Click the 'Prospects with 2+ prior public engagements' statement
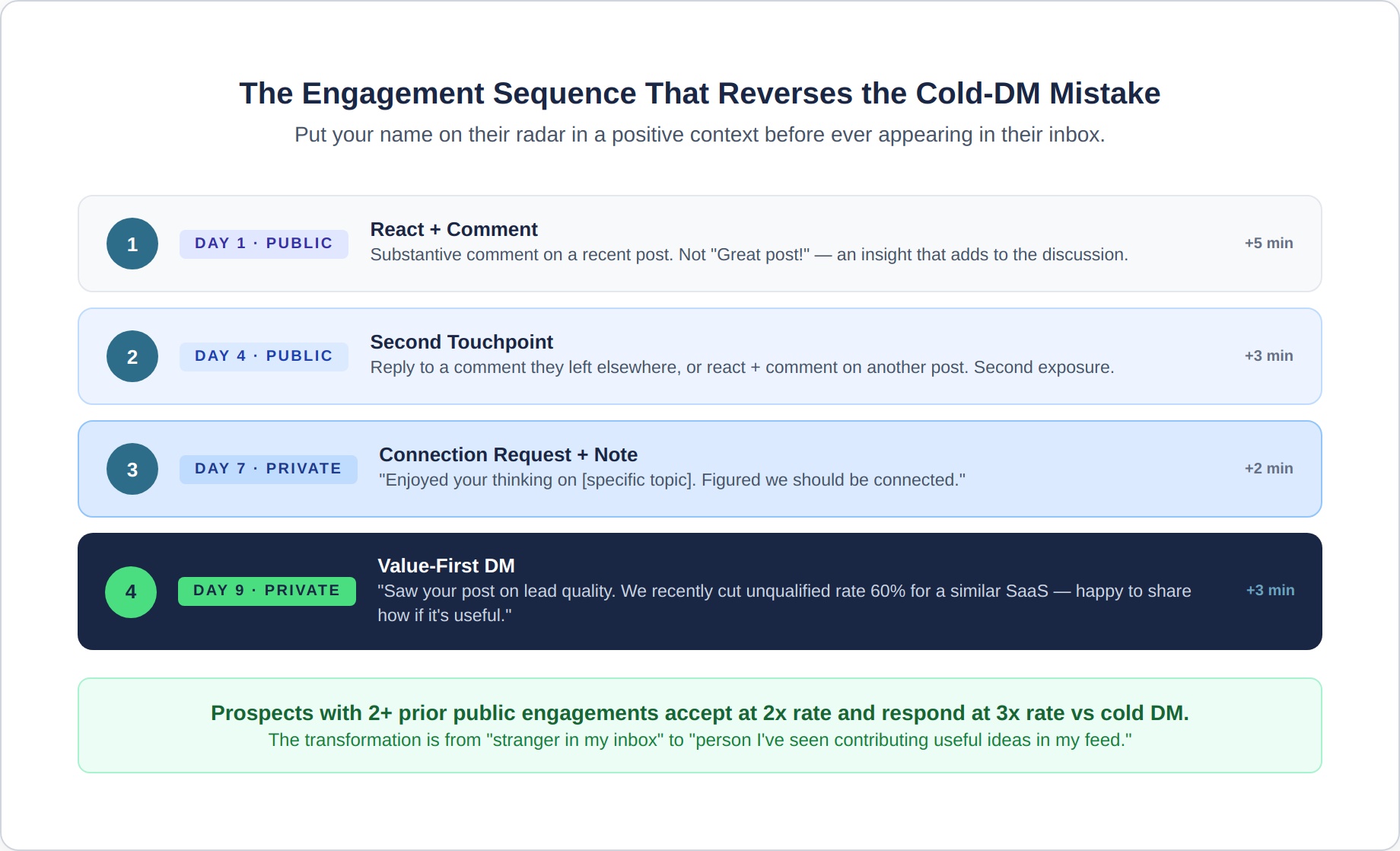 tap(700, 713)
